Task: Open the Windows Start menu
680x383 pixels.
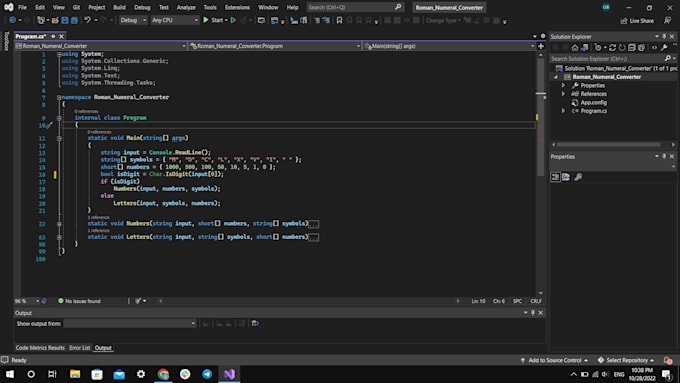Action: tap(10, 374)
